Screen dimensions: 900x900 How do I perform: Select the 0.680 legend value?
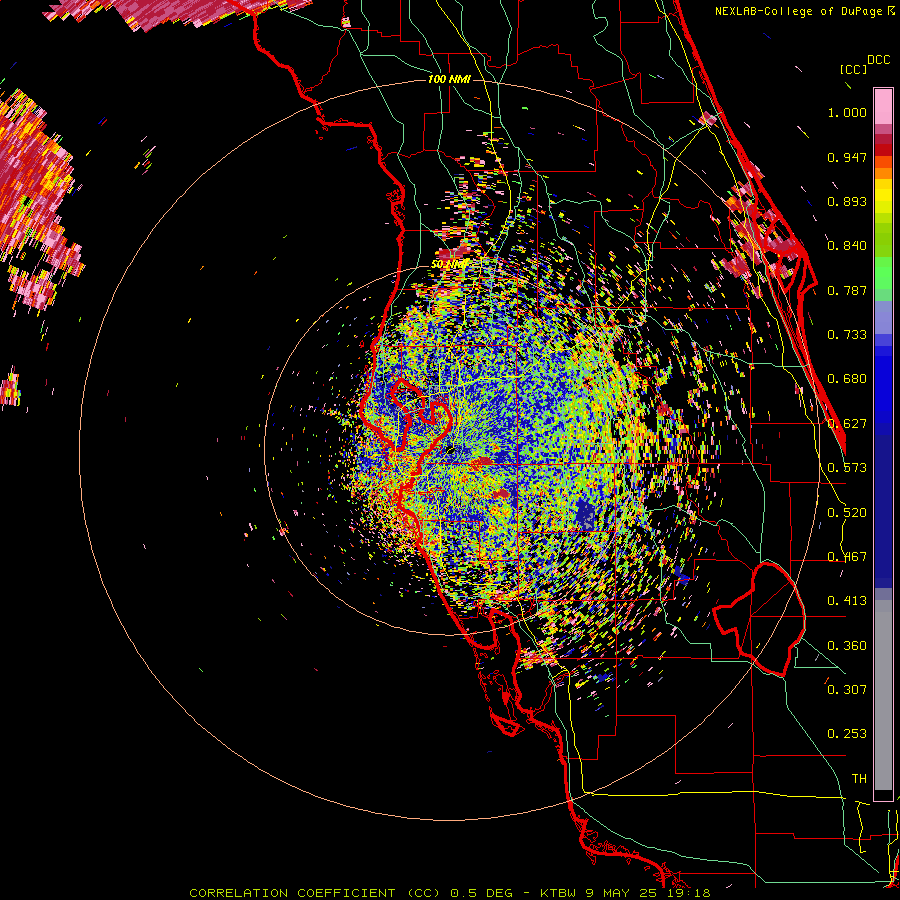click(847, 379)
